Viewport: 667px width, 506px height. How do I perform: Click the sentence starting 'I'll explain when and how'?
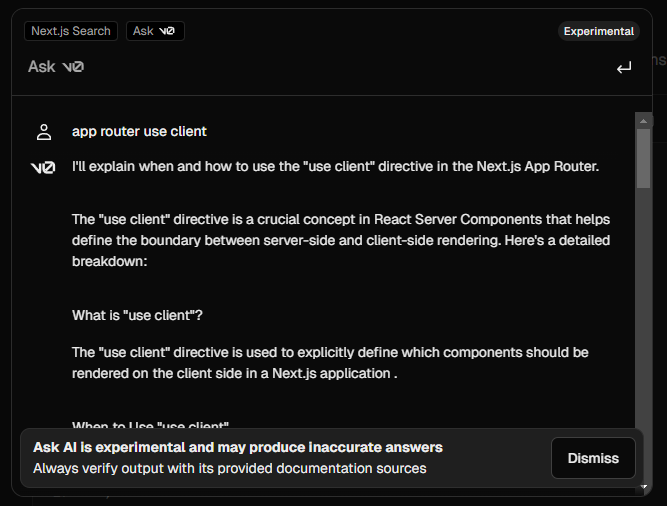(x=335, y=166)
